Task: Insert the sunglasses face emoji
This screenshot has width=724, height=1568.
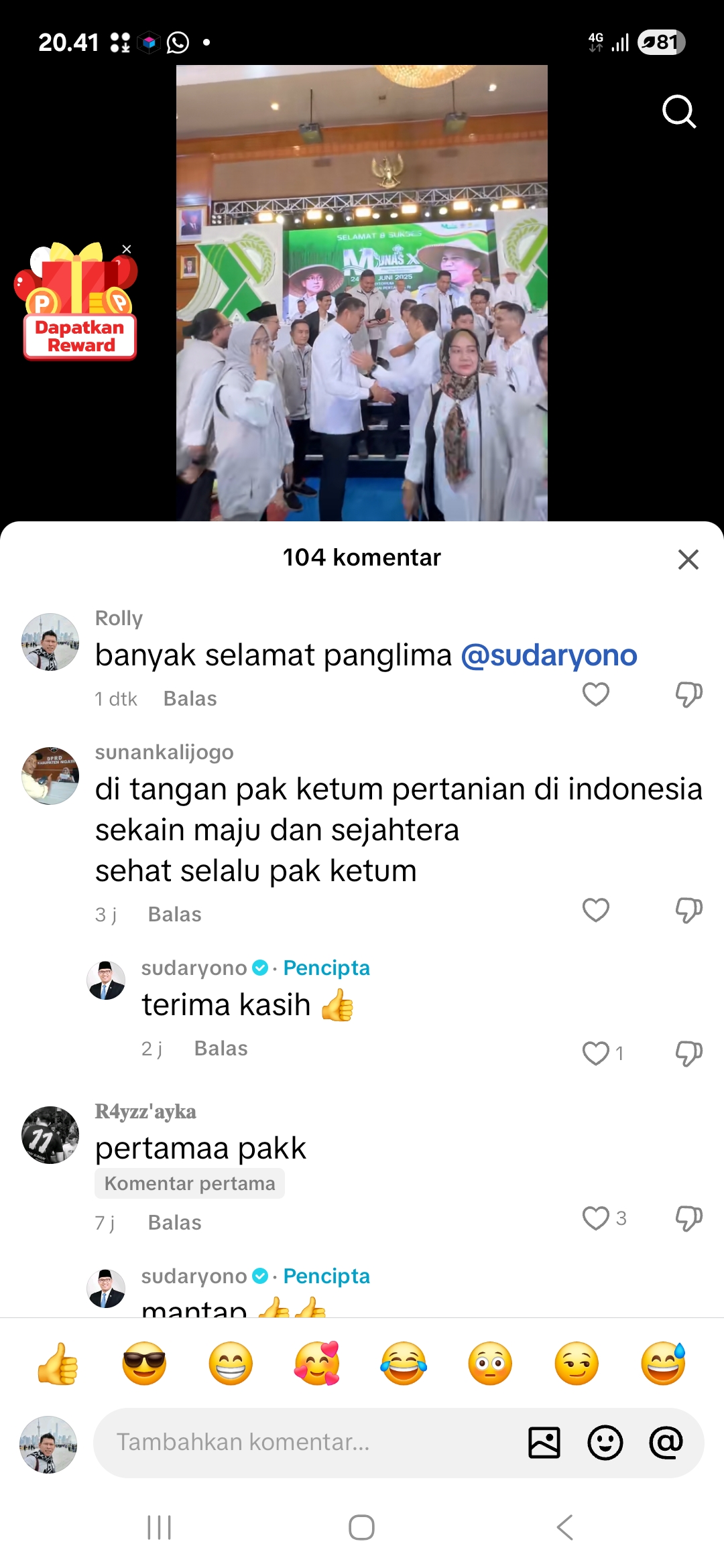Action: point(144,1363)
